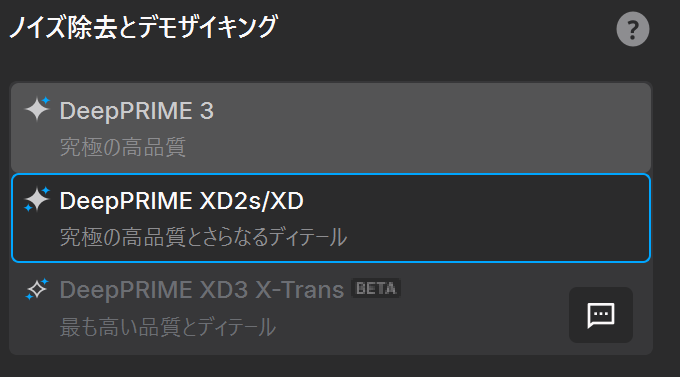Viewport: 680px width, 377px height.
Task: Click the 最も高い品質とディテール description text
Action: pos(167,327)
